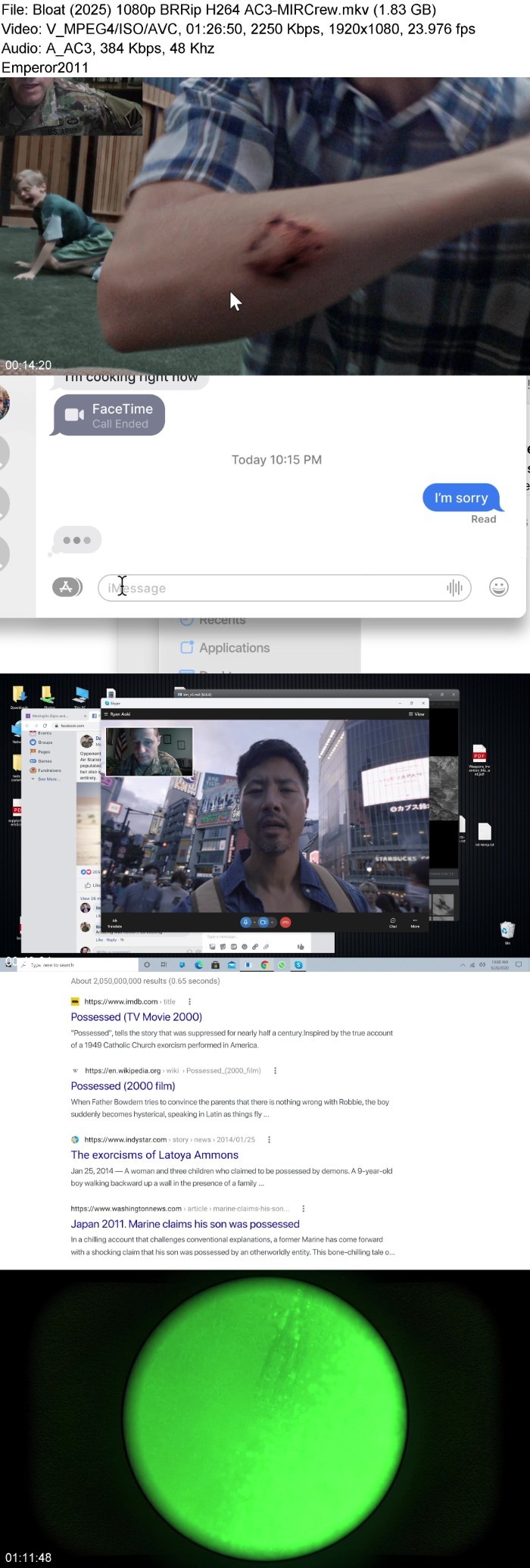Switch to Chrome on the taskbar

point(264,965)
